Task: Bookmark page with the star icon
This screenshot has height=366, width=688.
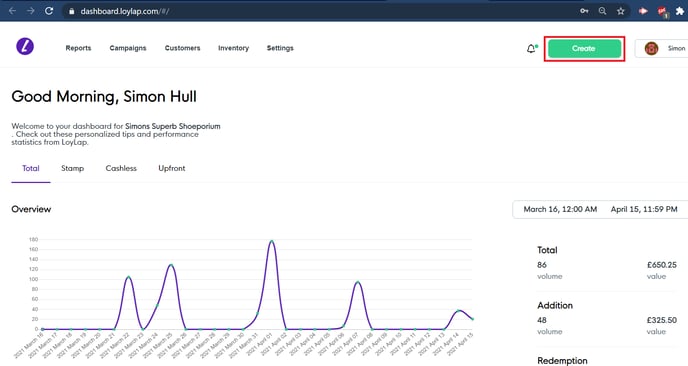Action: click(620, 11)
